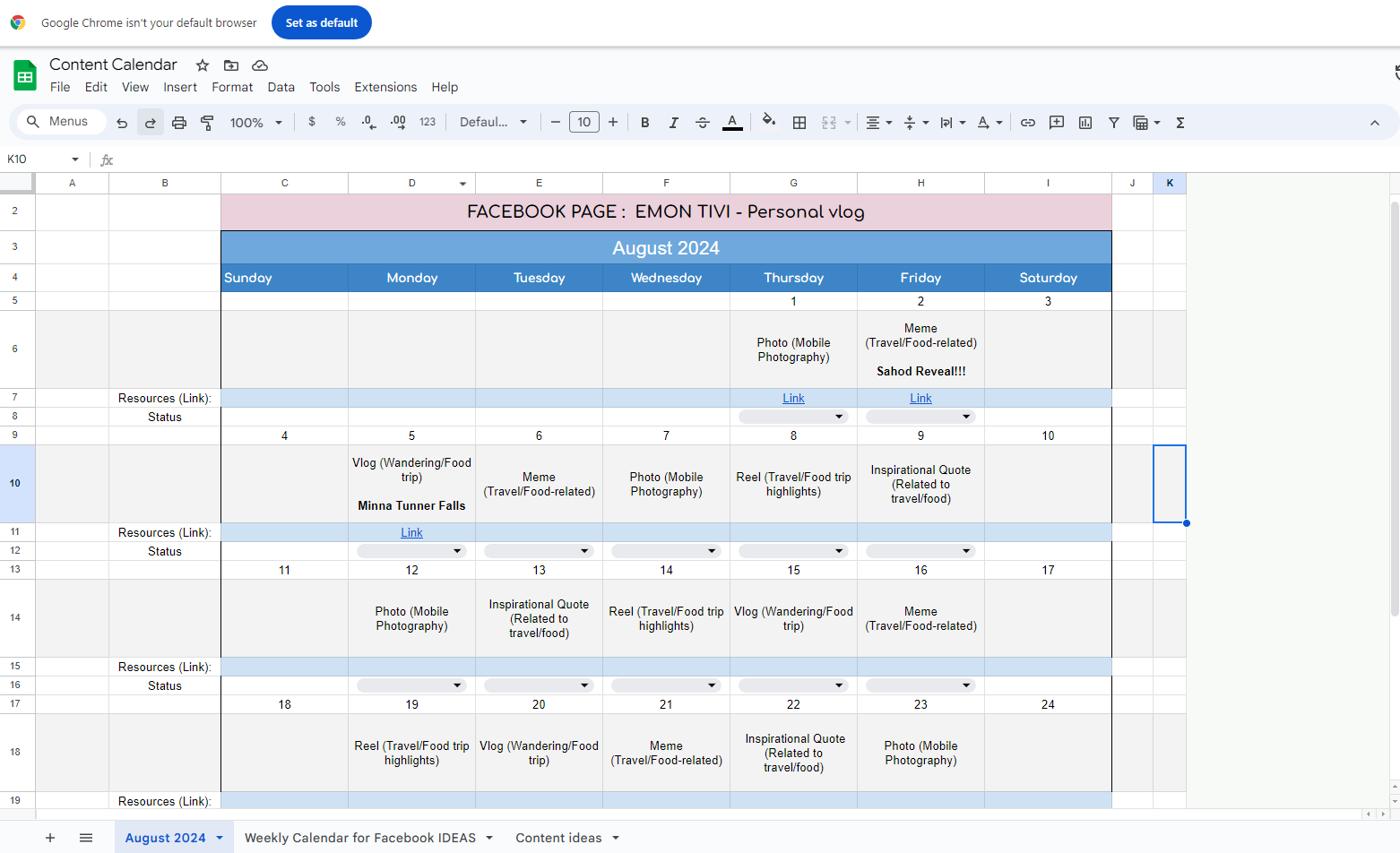
Task: Create a filter with the funnel icon
Action: [1114, 123]
